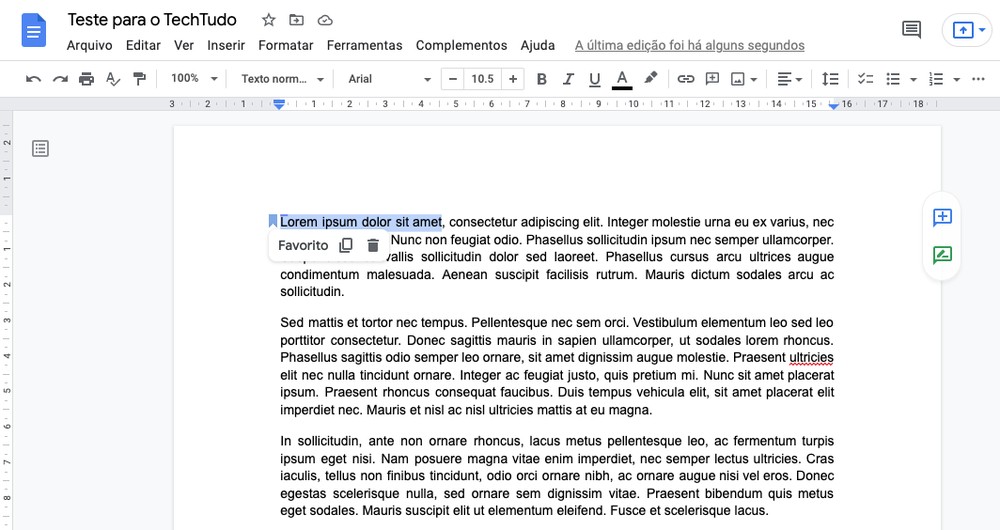Increase font size with plus button
This screenshot has width=1000, height=530.
513,79
